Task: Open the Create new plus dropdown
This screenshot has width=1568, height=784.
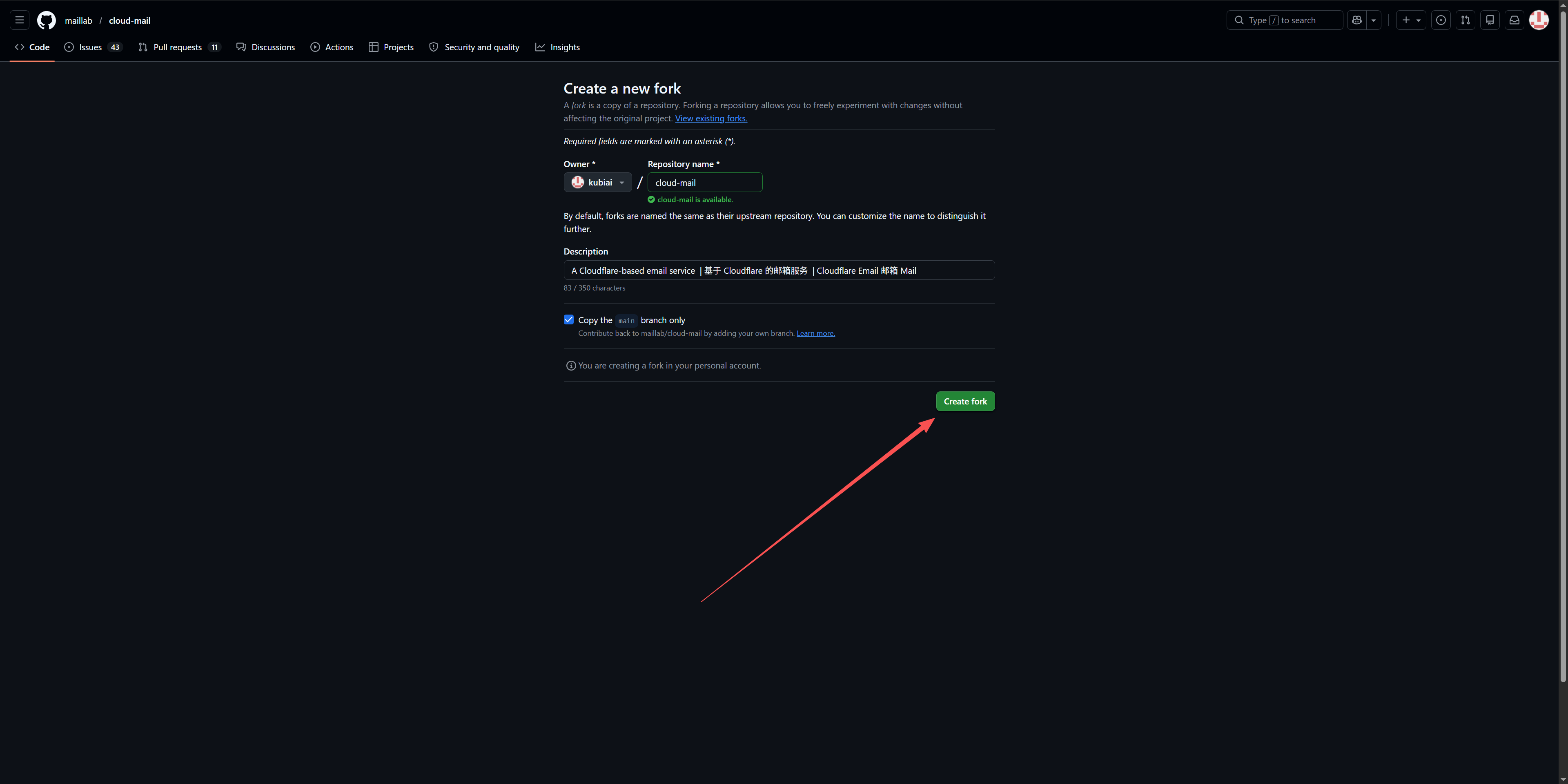Action: 1411,20
